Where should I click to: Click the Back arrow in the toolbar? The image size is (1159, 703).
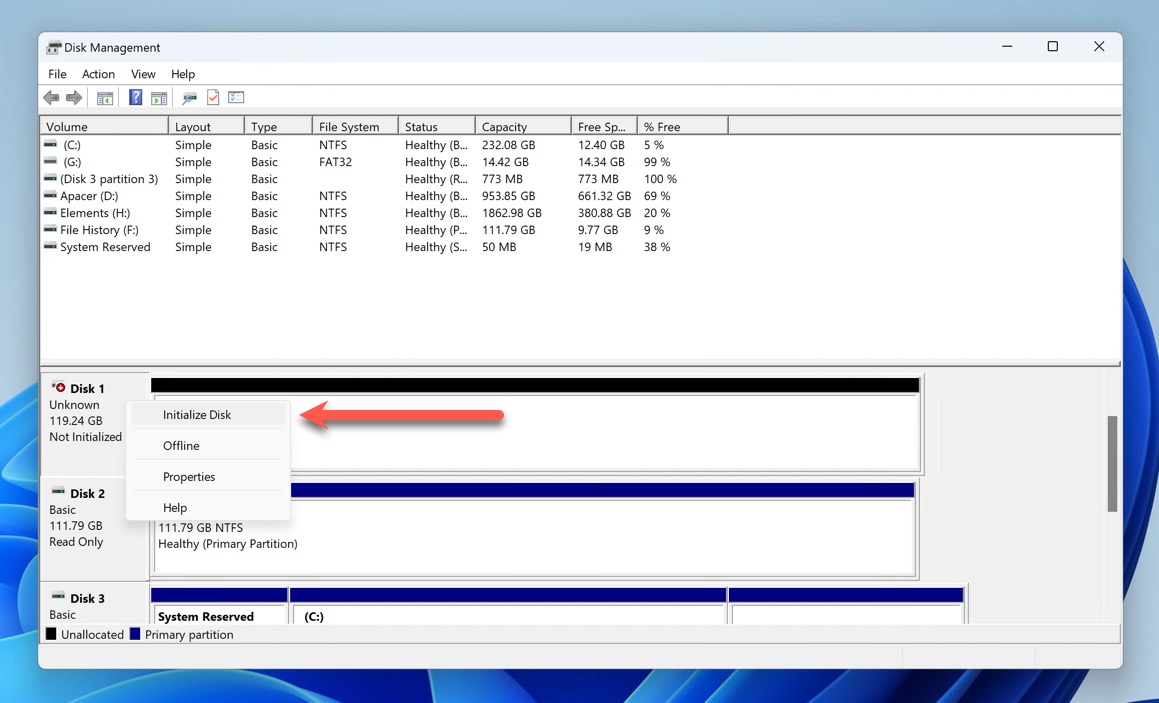pos(51,98)
